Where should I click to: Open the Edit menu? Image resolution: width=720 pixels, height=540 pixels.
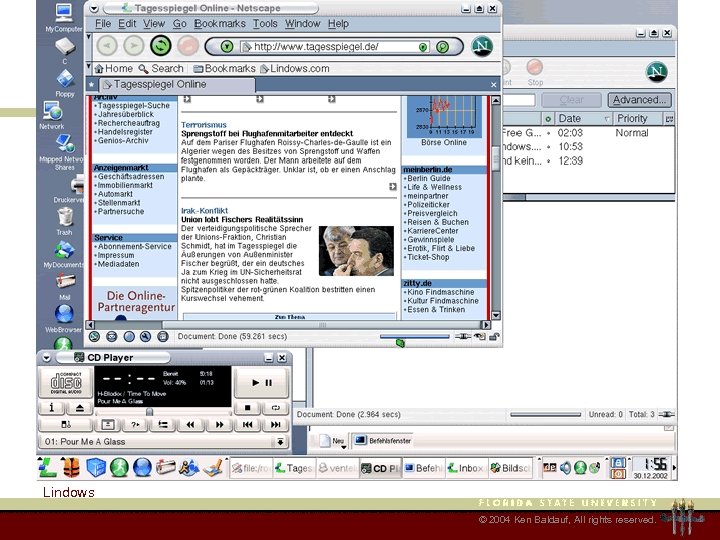[127, 23]
